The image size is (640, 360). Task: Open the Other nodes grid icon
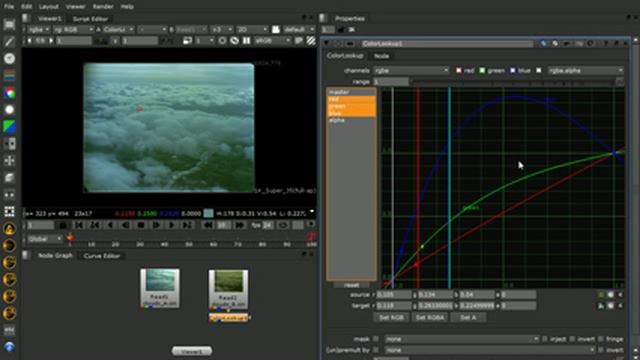pyautogui.click(x=9, y=211)
